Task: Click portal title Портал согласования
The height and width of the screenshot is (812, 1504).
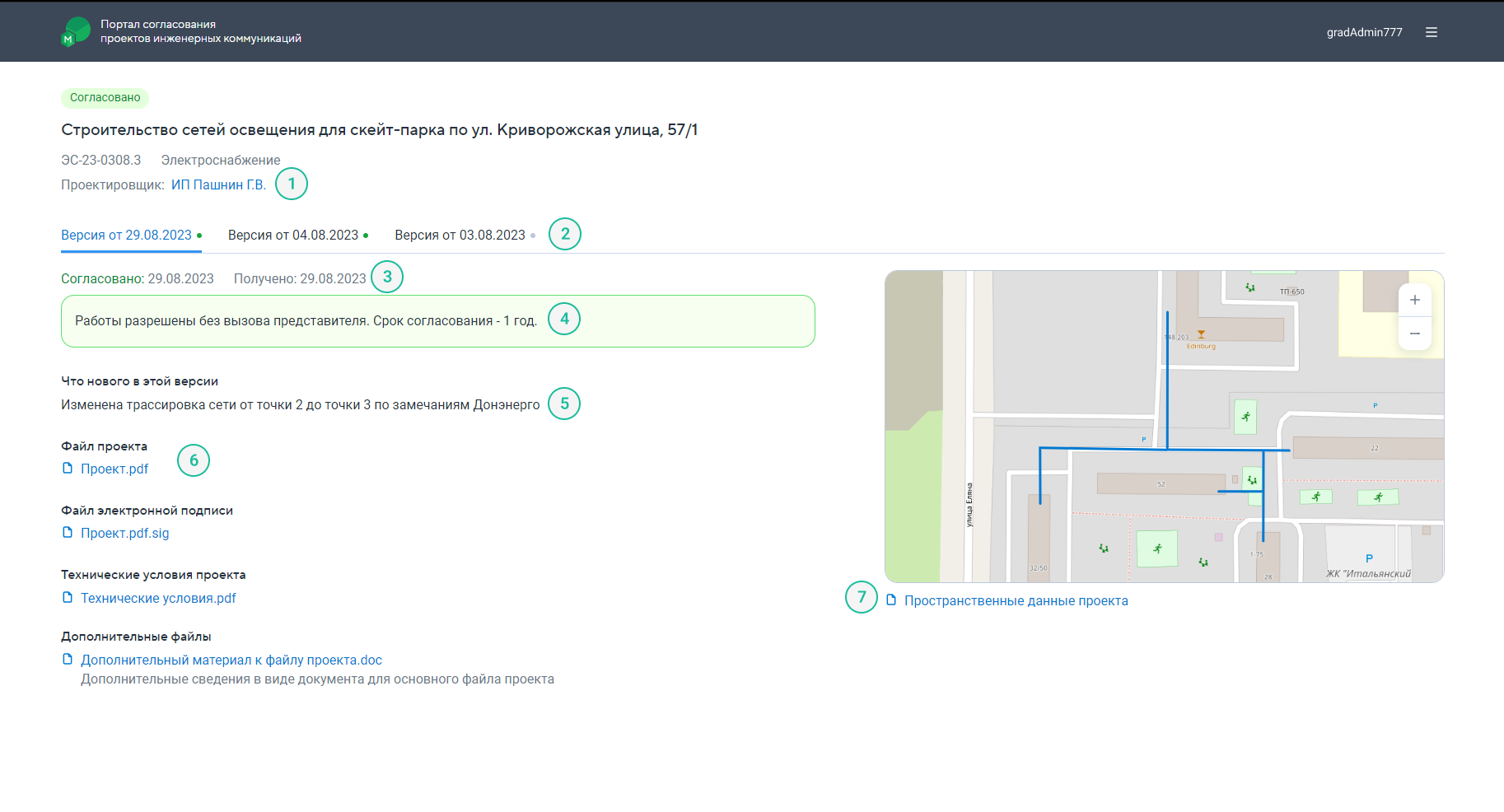Action: [x=201, y=31]
